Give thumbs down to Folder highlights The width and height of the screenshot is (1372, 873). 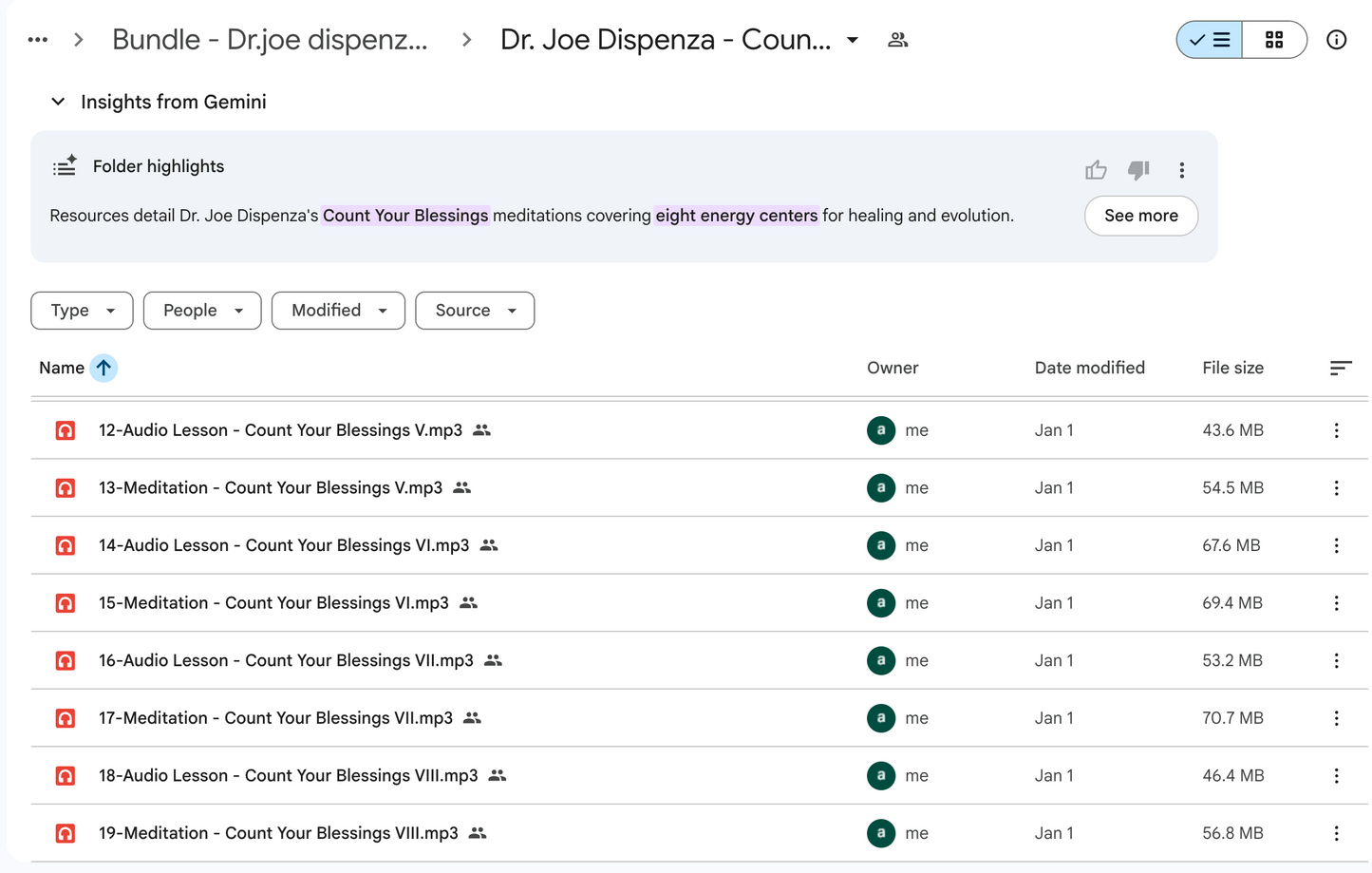coord(1138,170)
